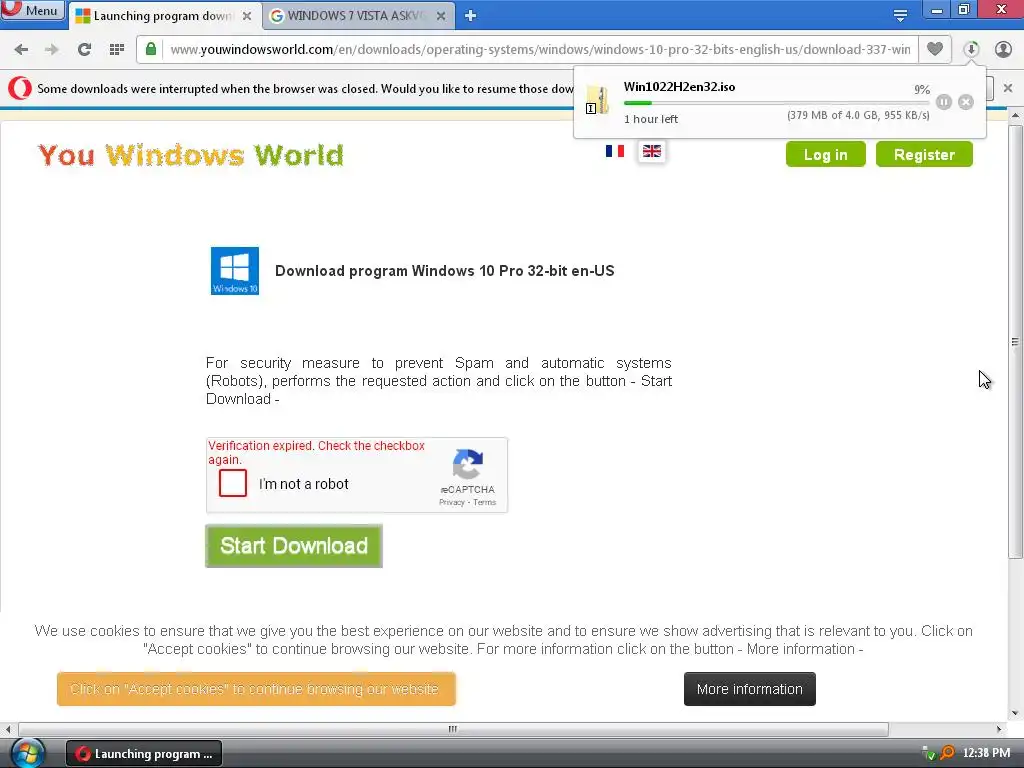Click the horizontal scrollbar right arrow

point(999,729)
